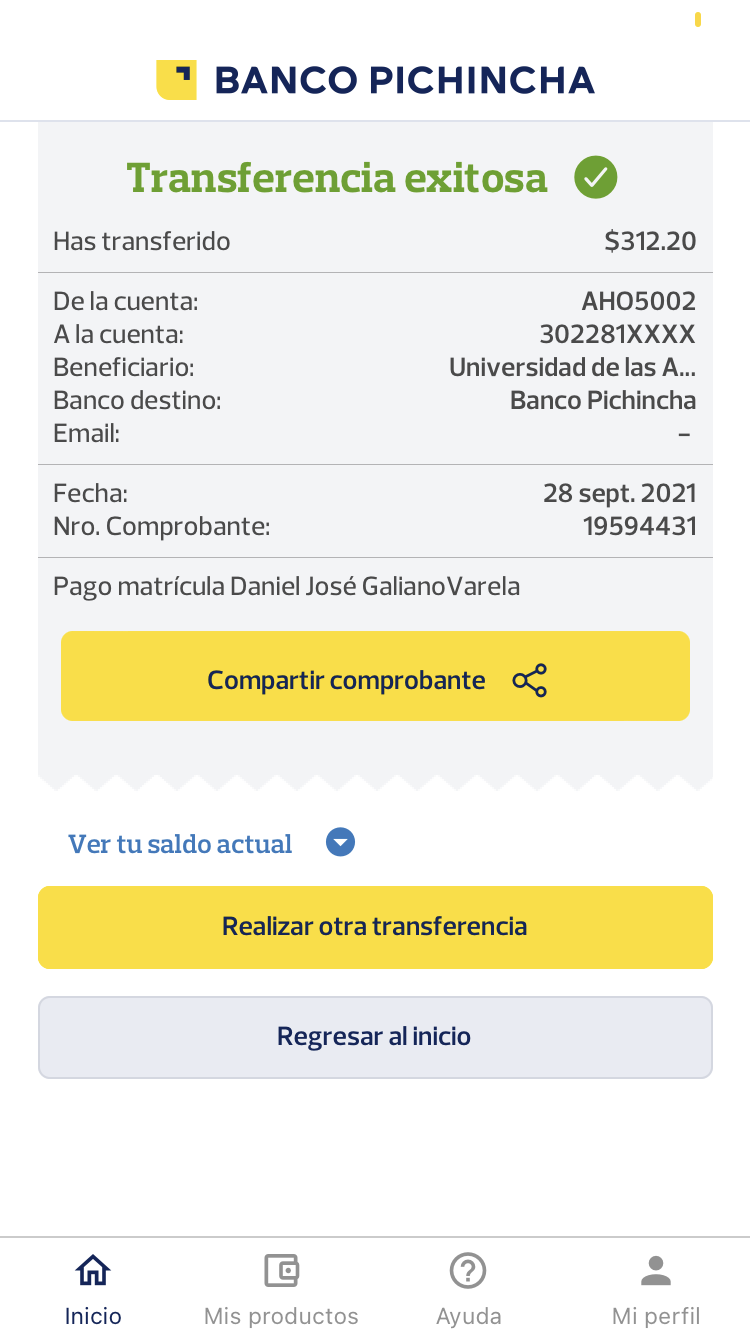Tap the Mis productos wallet icon
The width and height of the screenshot is (750, 1334).
(281, 1270)
